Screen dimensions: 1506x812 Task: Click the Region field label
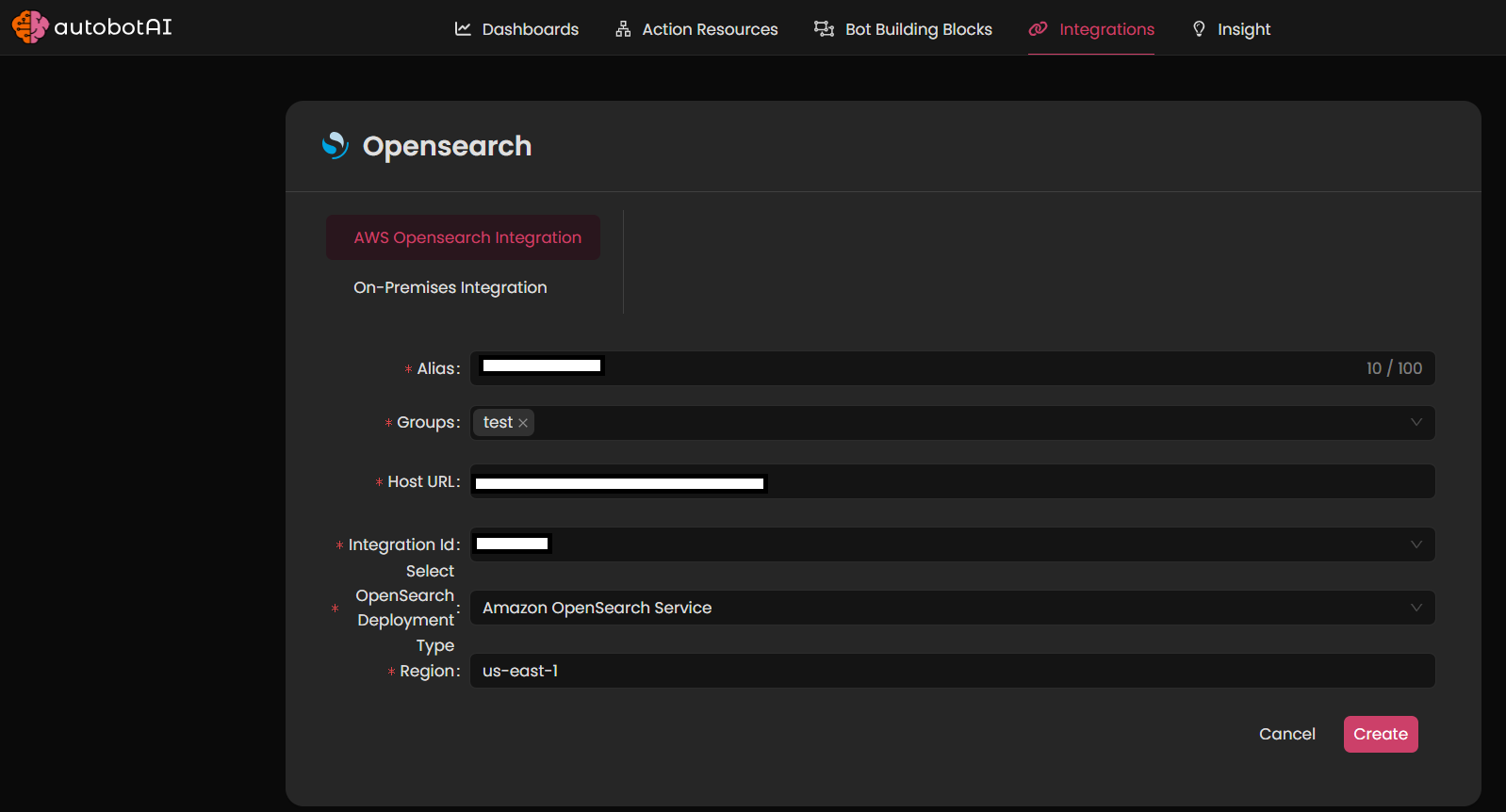click(x=430, y=671)
